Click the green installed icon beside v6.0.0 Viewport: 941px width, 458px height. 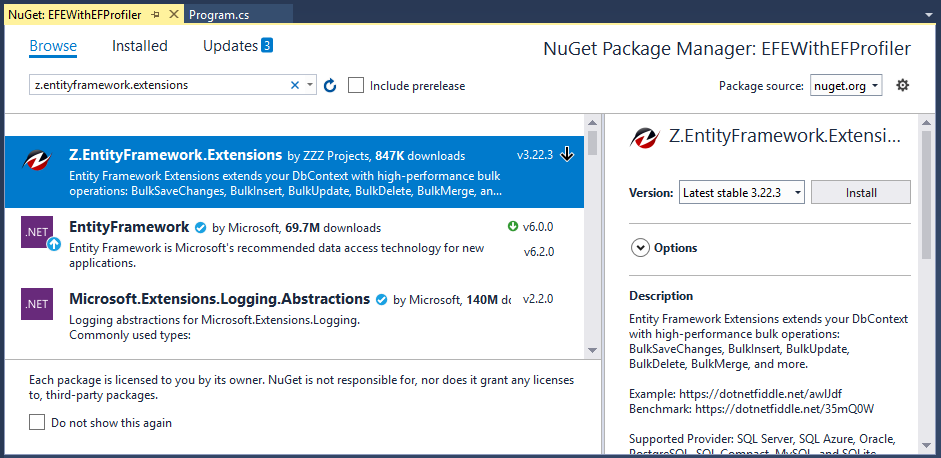pyautogui.click(x=512, y=227)
